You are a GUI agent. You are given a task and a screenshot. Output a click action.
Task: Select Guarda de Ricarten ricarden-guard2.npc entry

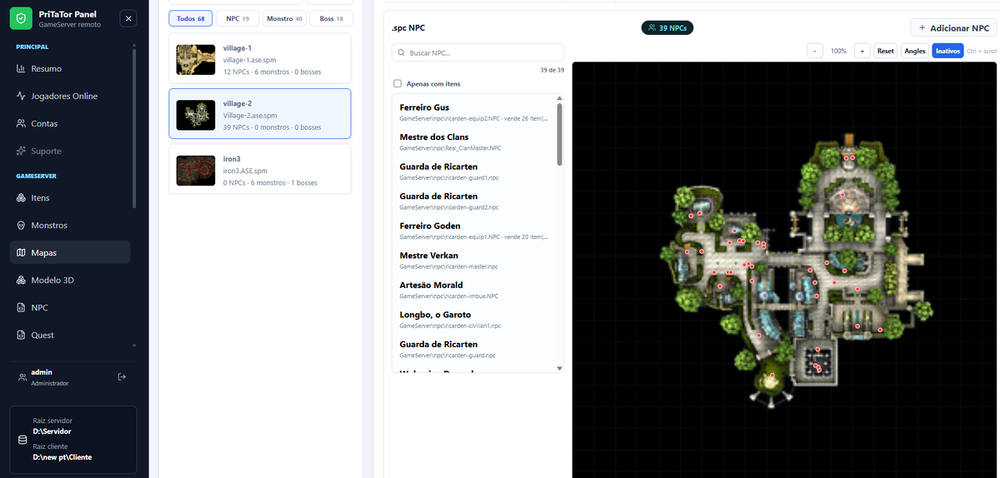[474, 201]
